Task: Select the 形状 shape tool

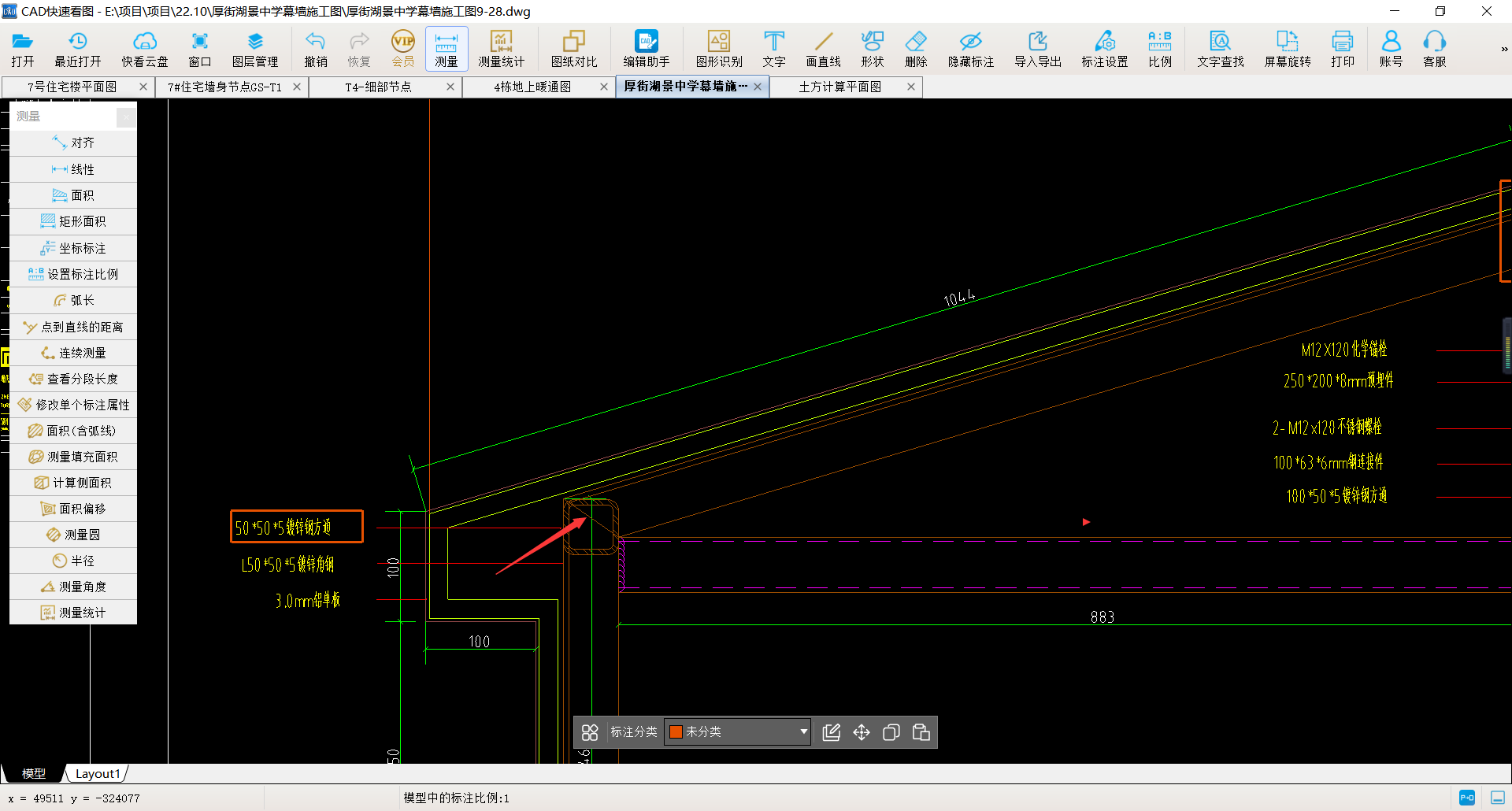Action: (x=872, y=49)
